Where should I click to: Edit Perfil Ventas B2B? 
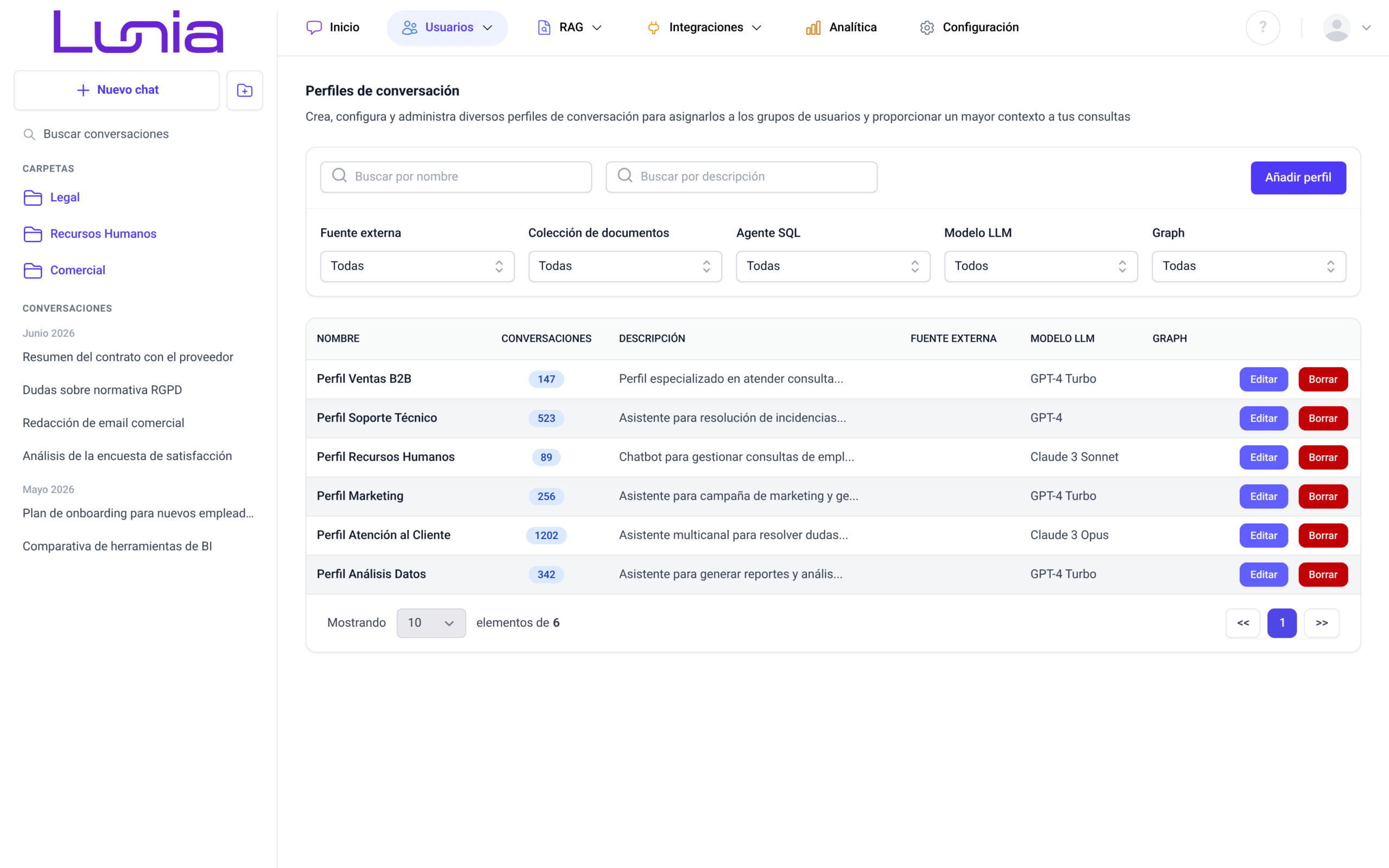(x=1264, y=379)
